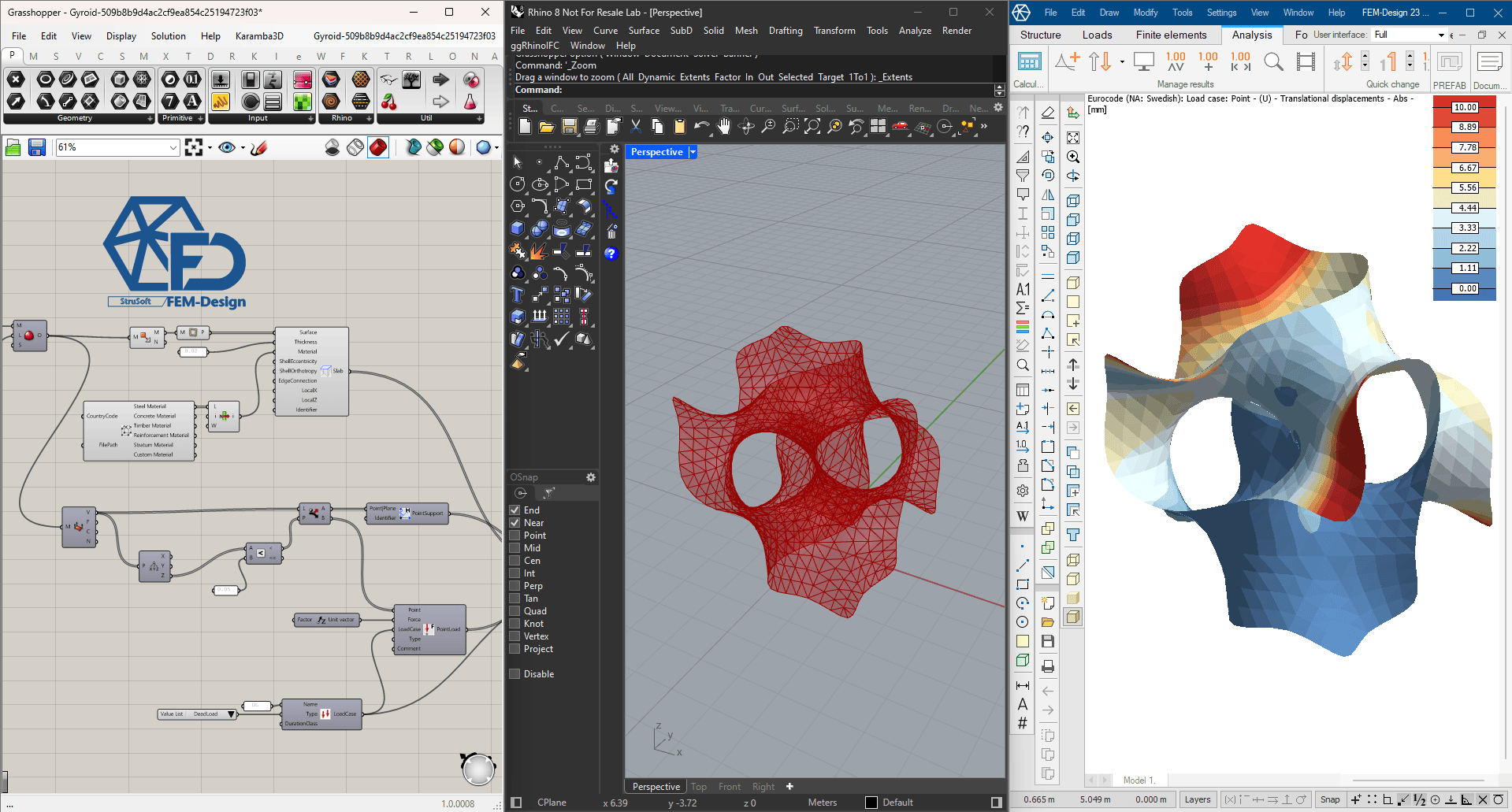The image size is (1512, 812).
Task: Click Rhino Explode tool icon
Action: point(540,250)
